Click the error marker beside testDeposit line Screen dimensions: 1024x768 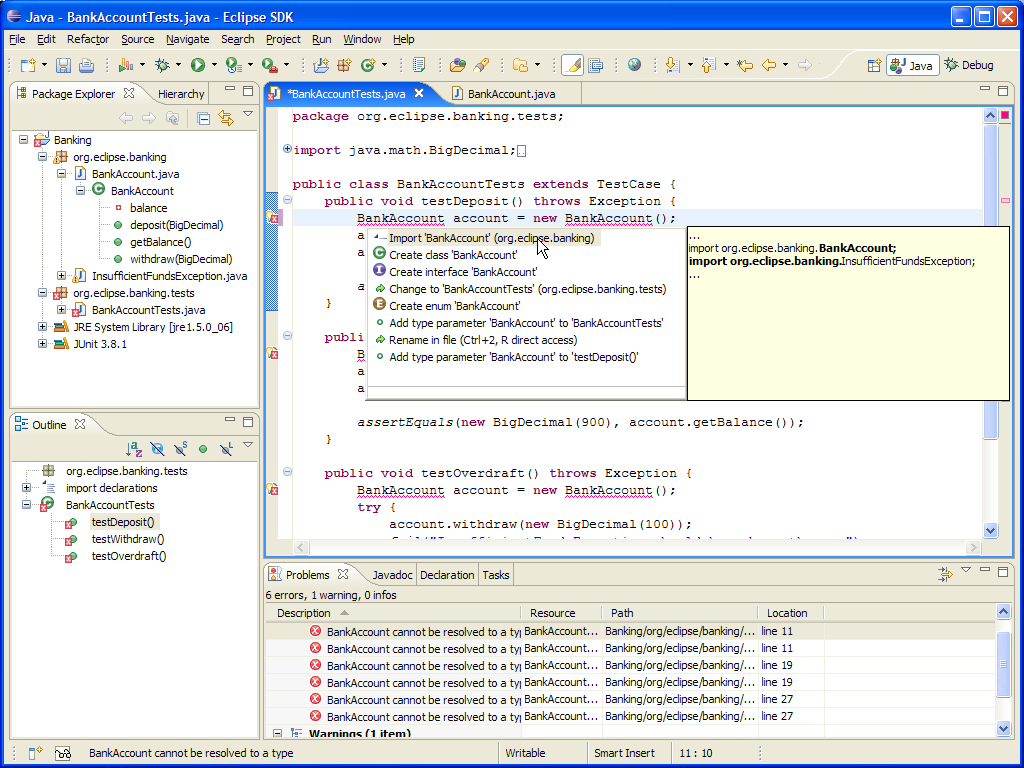(272, 219)
